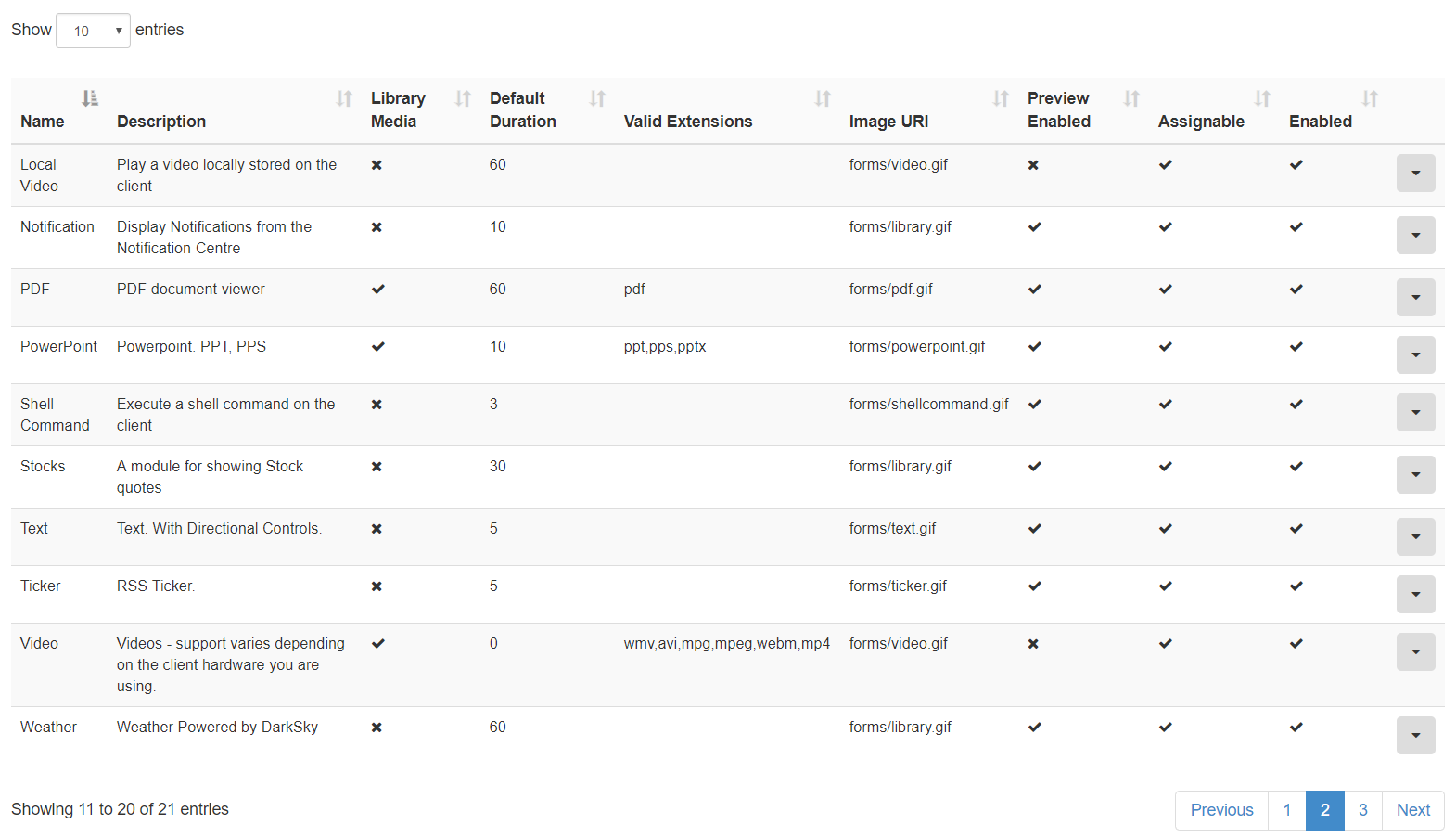
Task: Open action dropdown for Text row
Action: click(x=1415, y=536)
